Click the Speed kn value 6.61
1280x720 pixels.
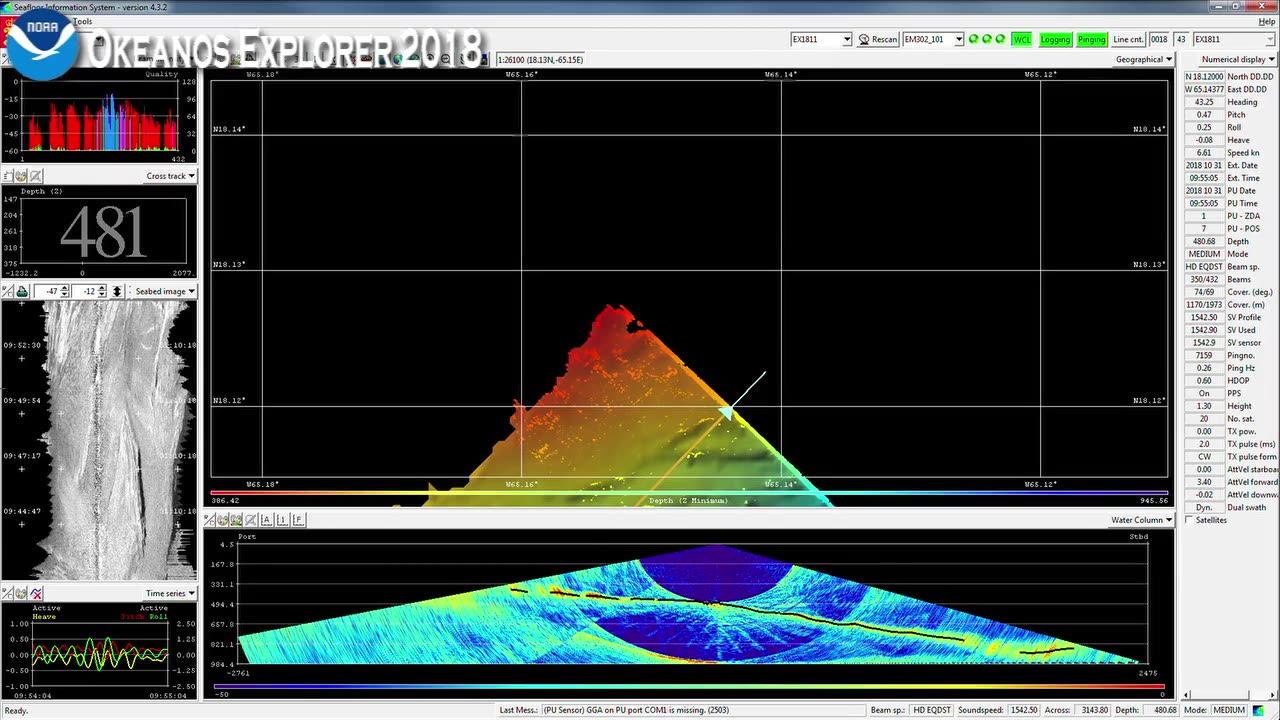click(x=1204, y=153)
